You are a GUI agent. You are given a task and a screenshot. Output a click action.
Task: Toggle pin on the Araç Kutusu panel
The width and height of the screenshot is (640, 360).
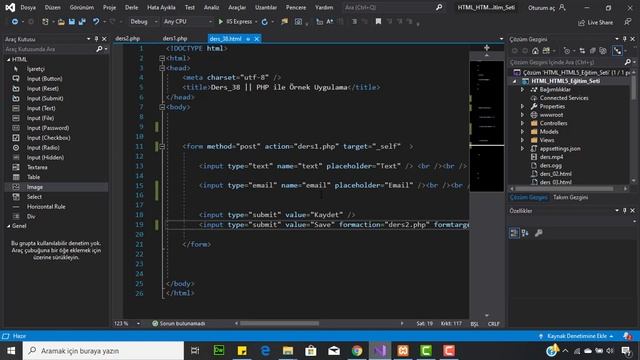[x=96, y=39]
